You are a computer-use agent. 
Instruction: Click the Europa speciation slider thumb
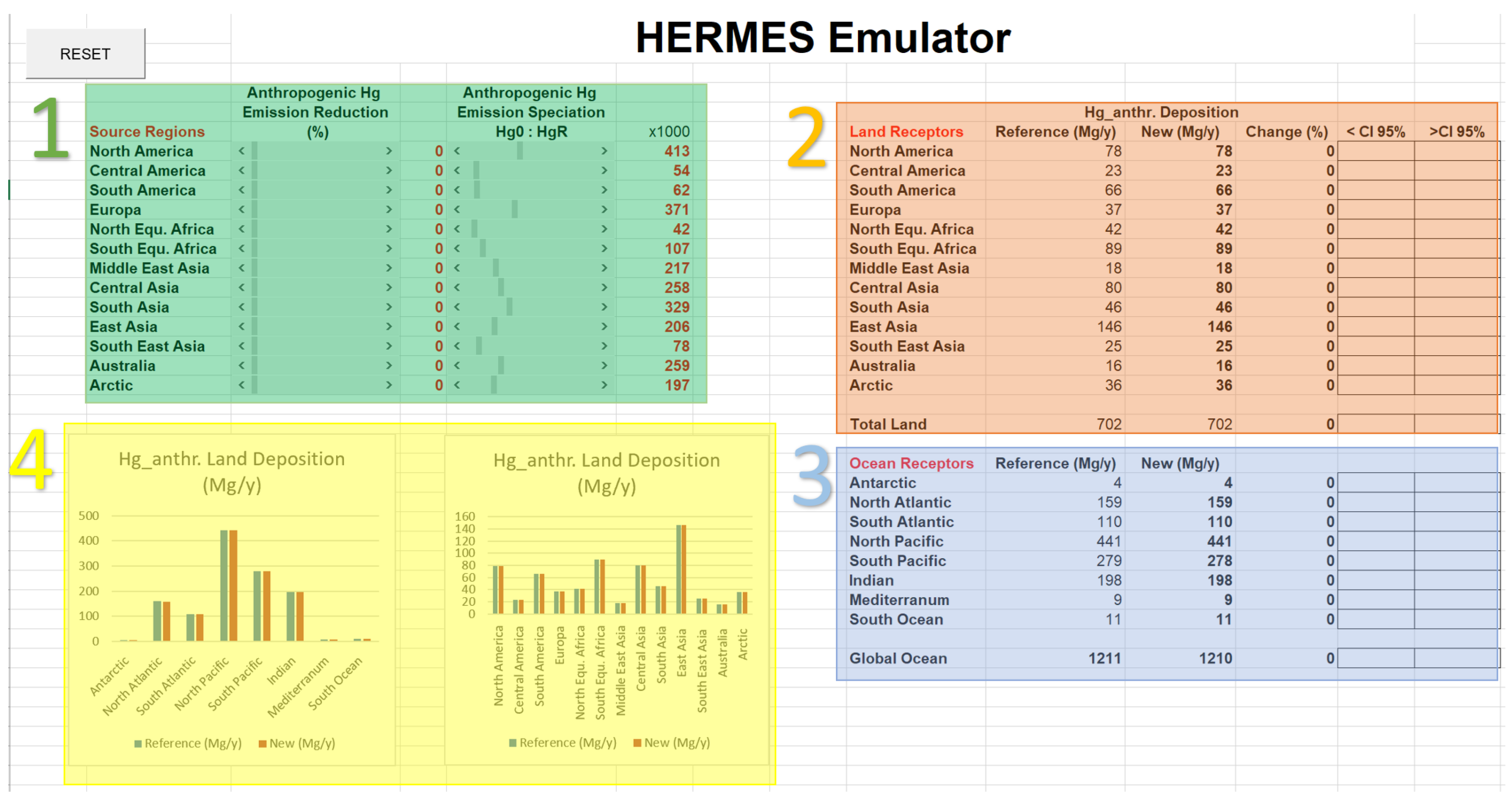click(515, 209)
